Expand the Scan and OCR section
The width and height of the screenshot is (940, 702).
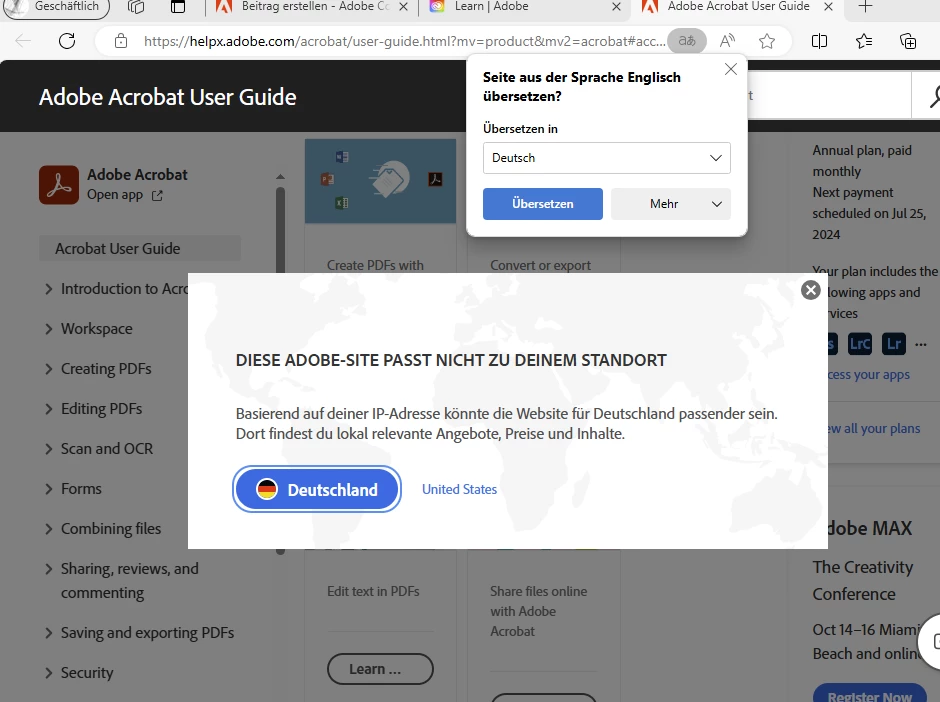tap(49, 449)
